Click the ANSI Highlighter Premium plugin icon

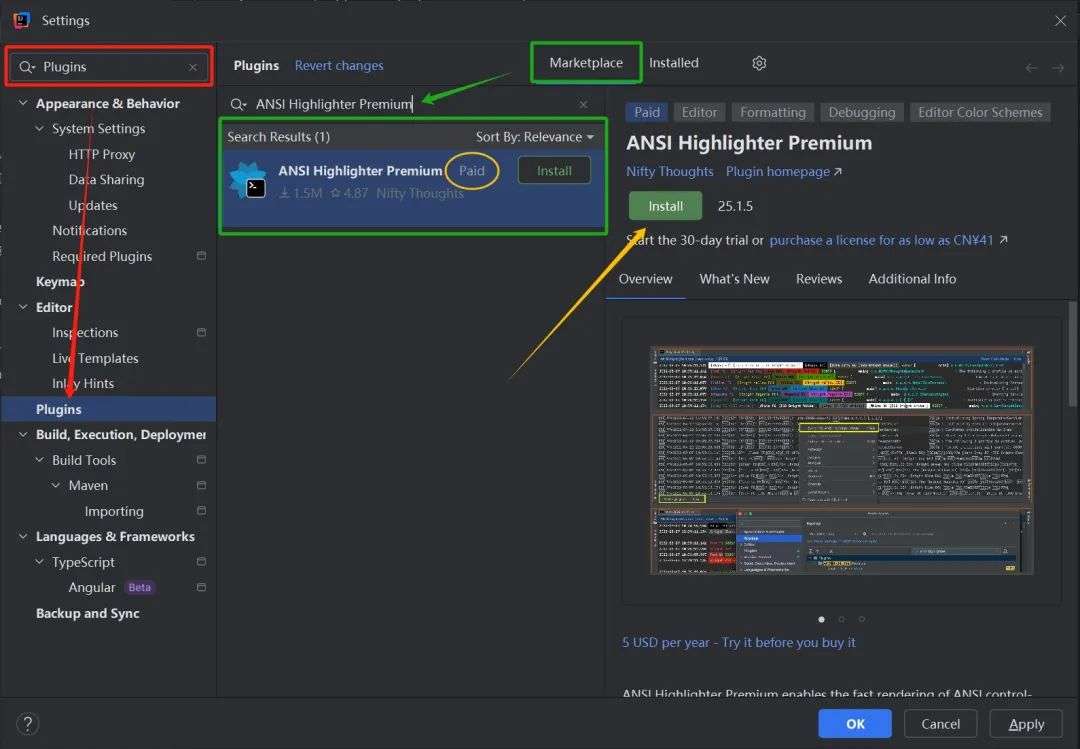coord(249,181)
